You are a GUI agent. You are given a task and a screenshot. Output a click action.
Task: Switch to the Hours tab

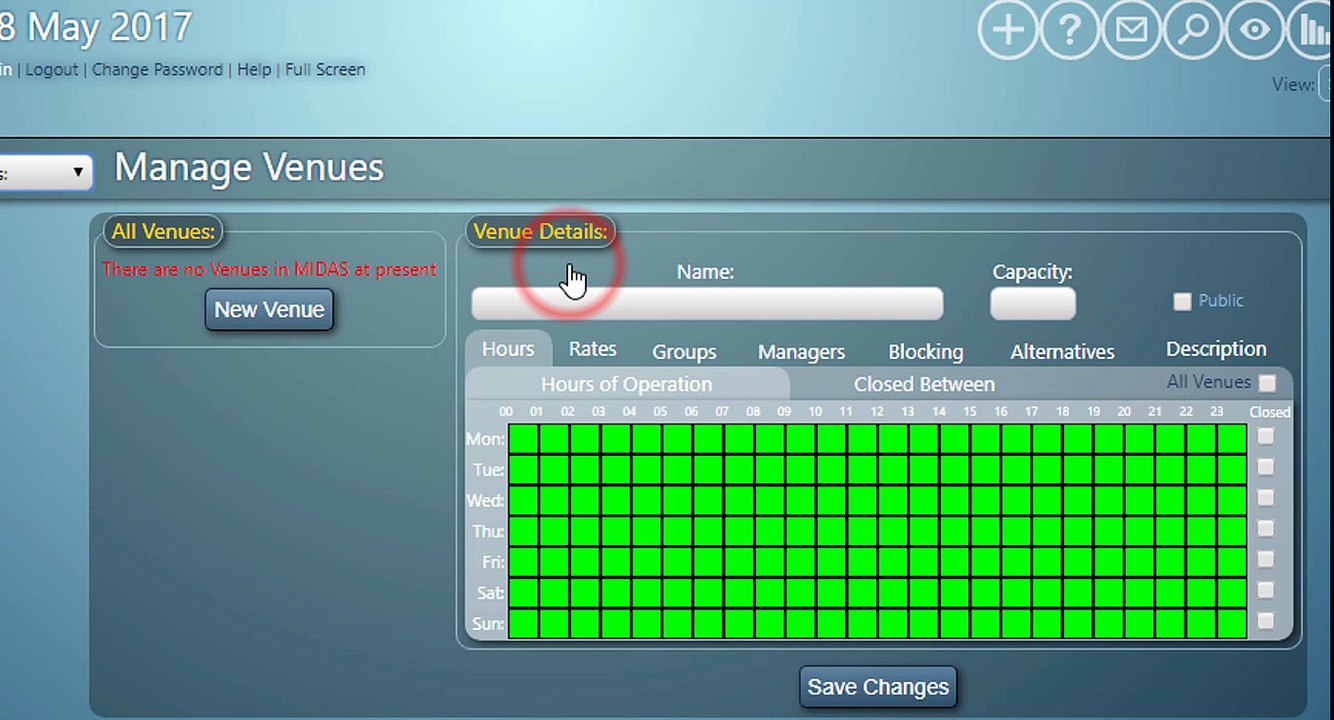[x=508, y=349]
